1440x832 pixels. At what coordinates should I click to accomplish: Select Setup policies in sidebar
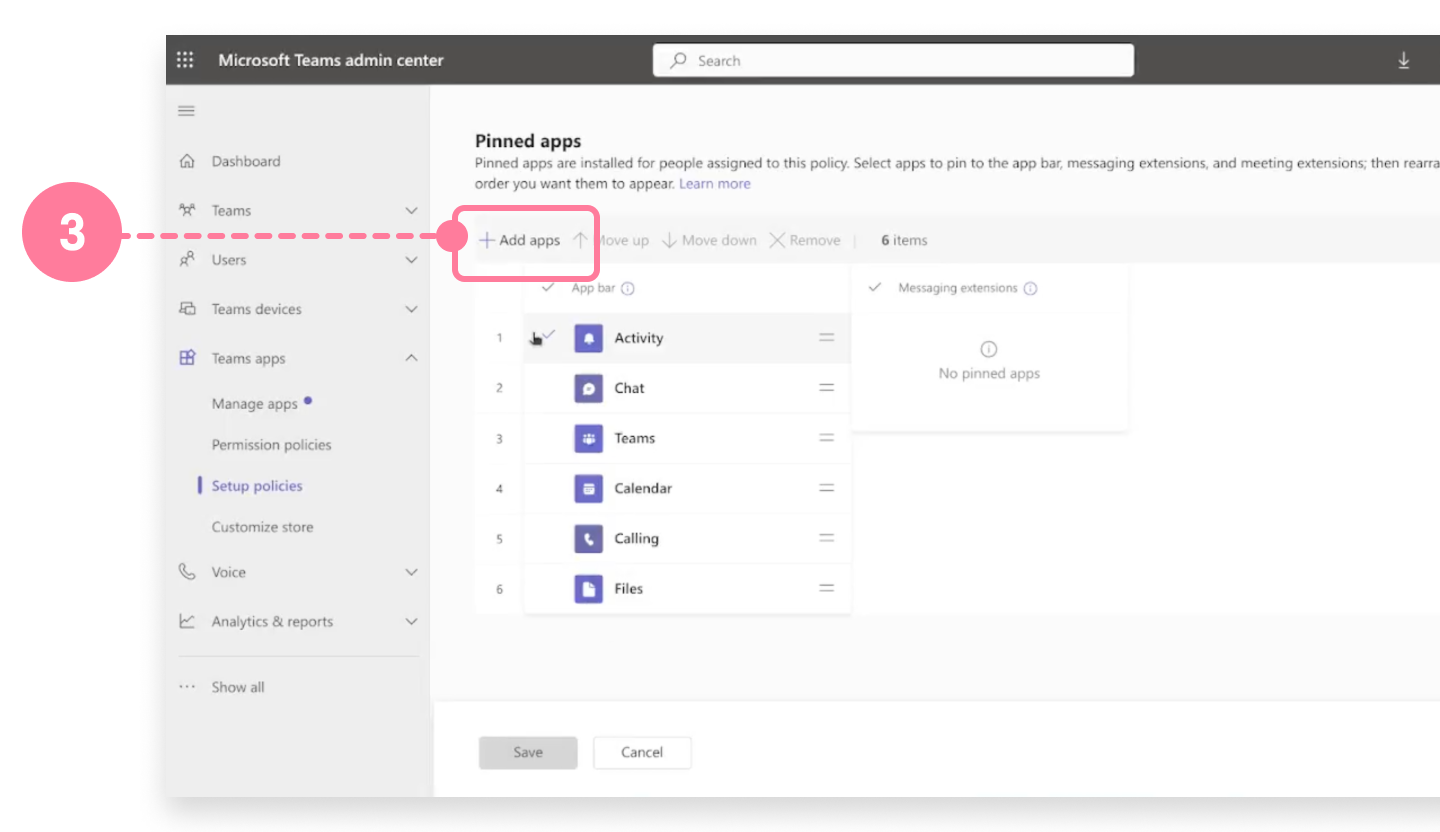[257, 486]
